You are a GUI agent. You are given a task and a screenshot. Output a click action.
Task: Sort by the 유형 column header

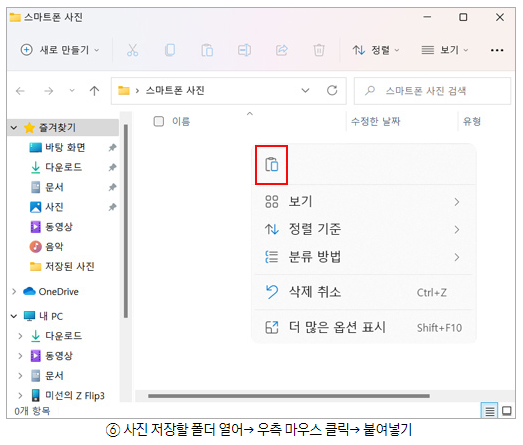click(x=472, y=121)
